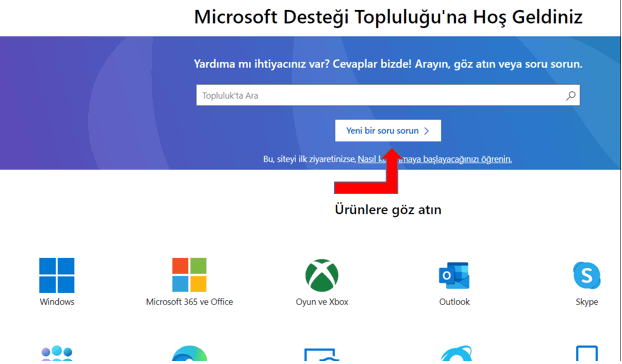
Task: Open the 'Nasıl kullanmaya başlayacağınızı öğrenin' link
Action: point(435,159)
